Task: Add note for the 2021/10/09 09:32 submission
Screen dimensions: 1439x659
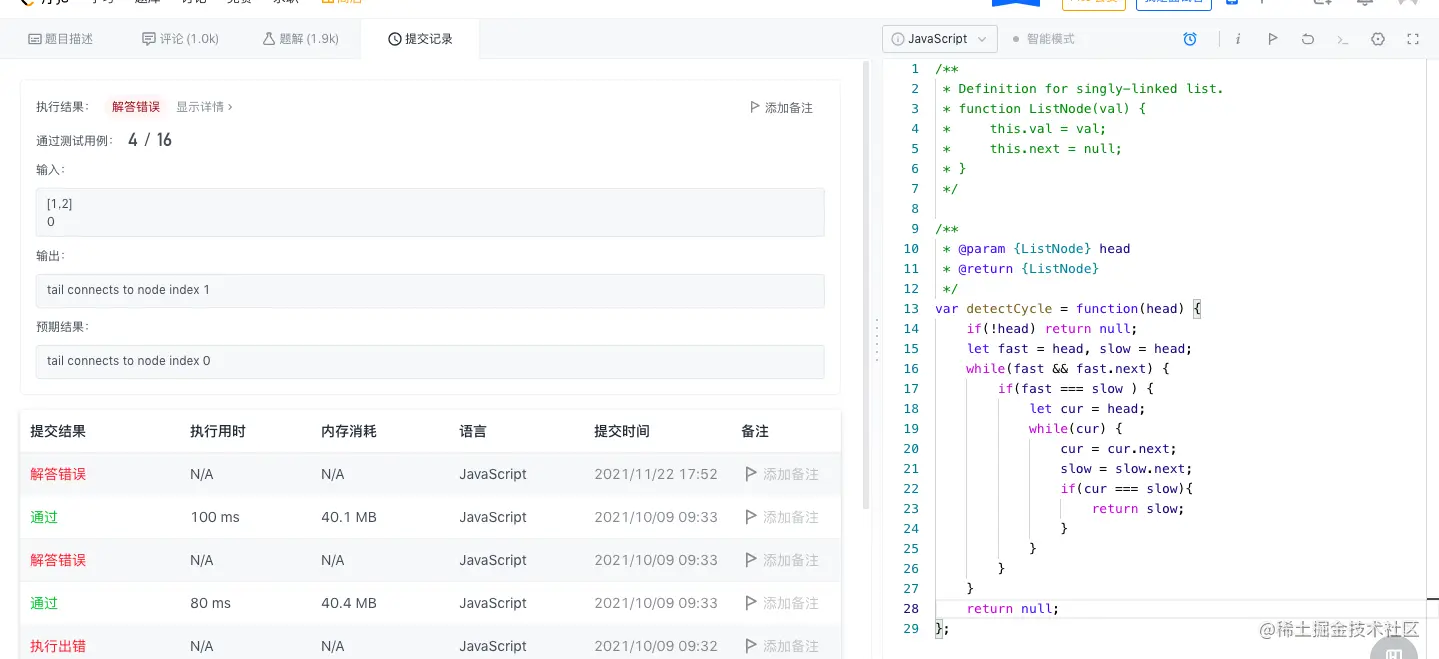Action: [x=782, y=646]
